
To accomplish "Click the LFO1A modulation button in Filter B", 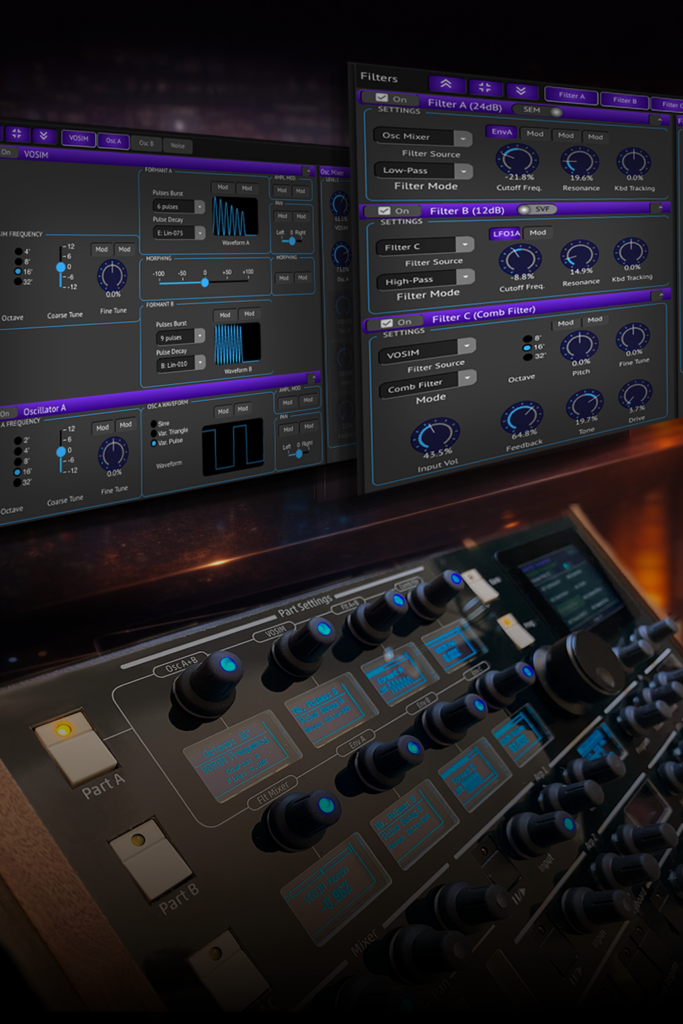I will pyautogui.click(x=505, y=233).
